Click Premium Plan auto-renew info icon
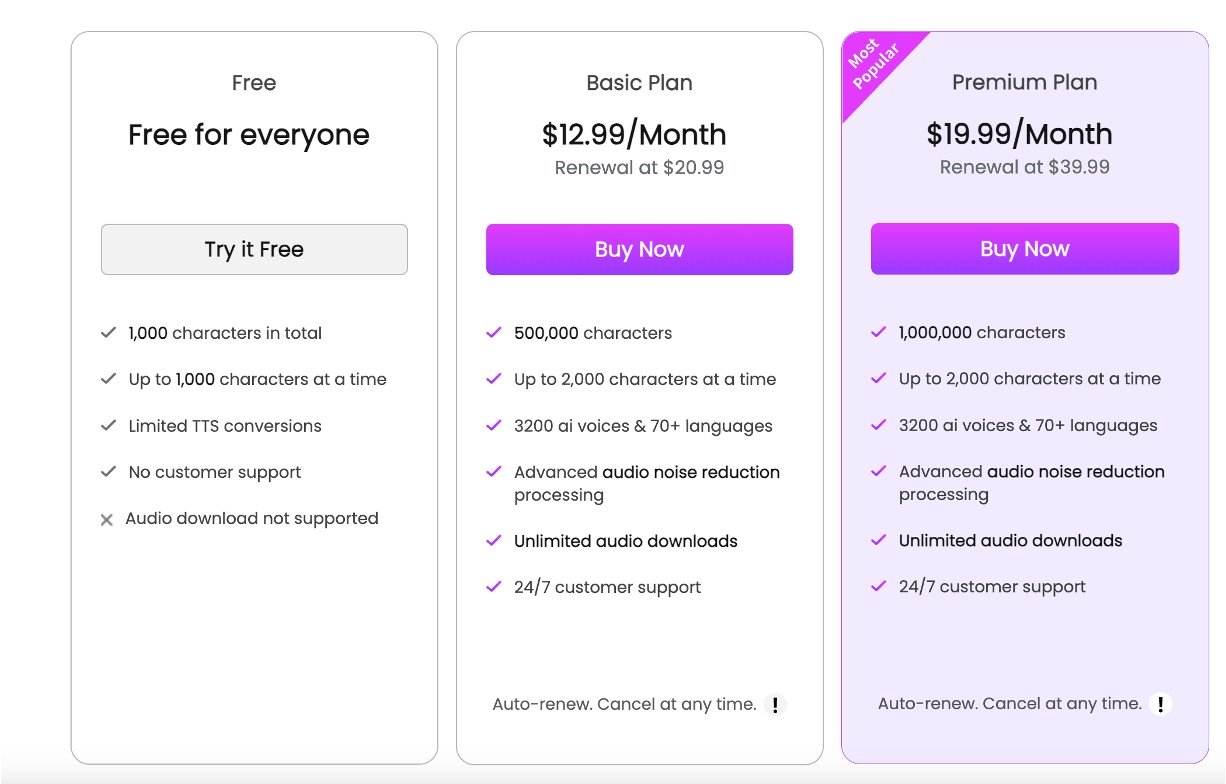Image resolution: width=1226 pixels, height=784 pixels. 1160,704
